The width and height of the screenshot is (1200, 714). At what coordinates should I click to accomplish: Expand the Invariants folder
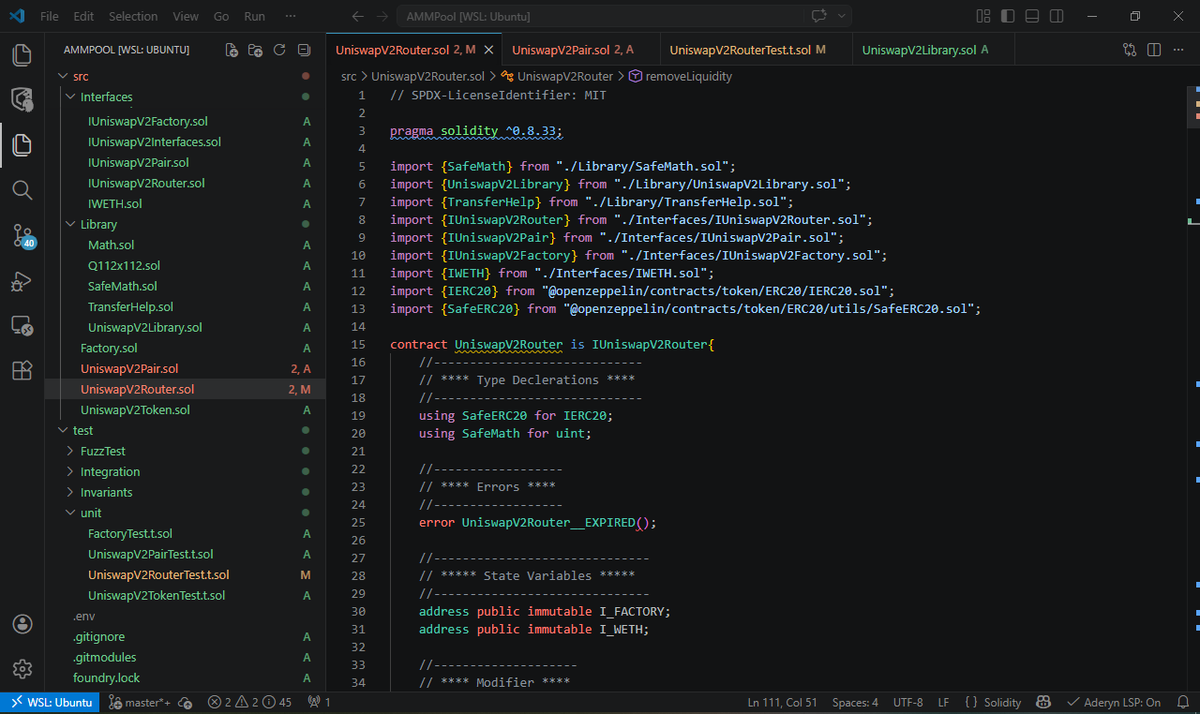click(185, 492)
